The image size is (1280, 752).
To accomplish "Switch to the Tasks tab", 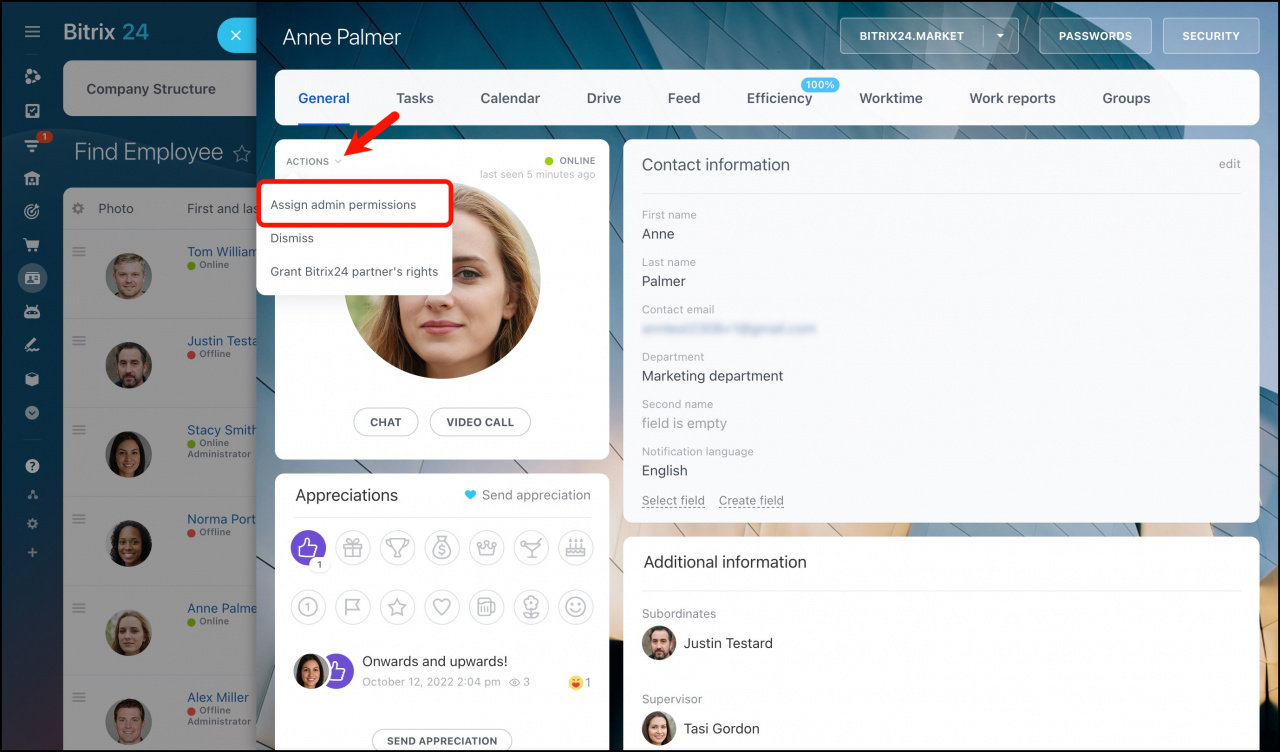I will click(x=415, y=98).
